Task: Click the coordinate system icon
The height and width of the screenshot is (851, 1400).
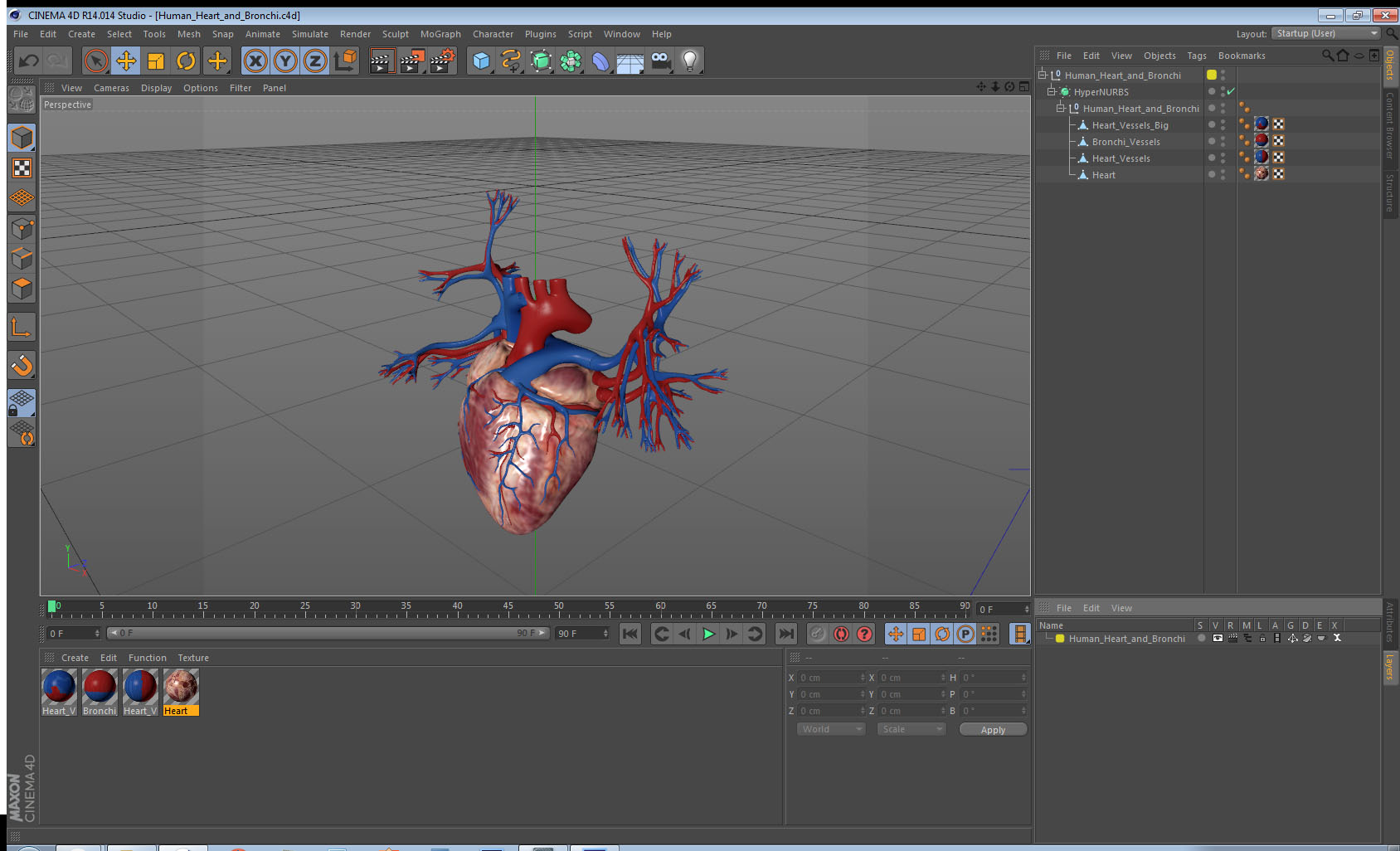Action: [345, 61]
